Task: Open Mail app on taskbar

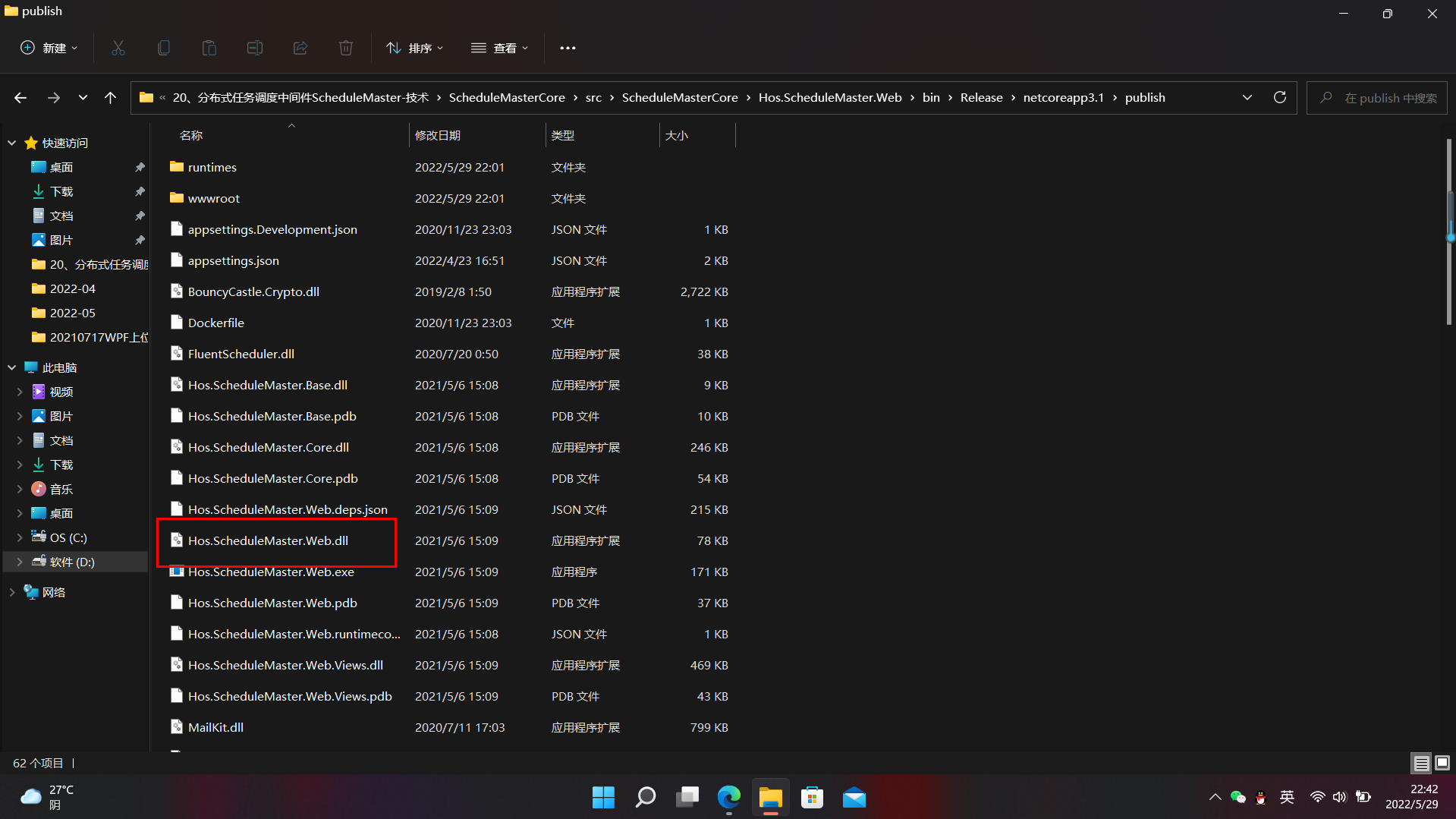Action: [854, 798]
